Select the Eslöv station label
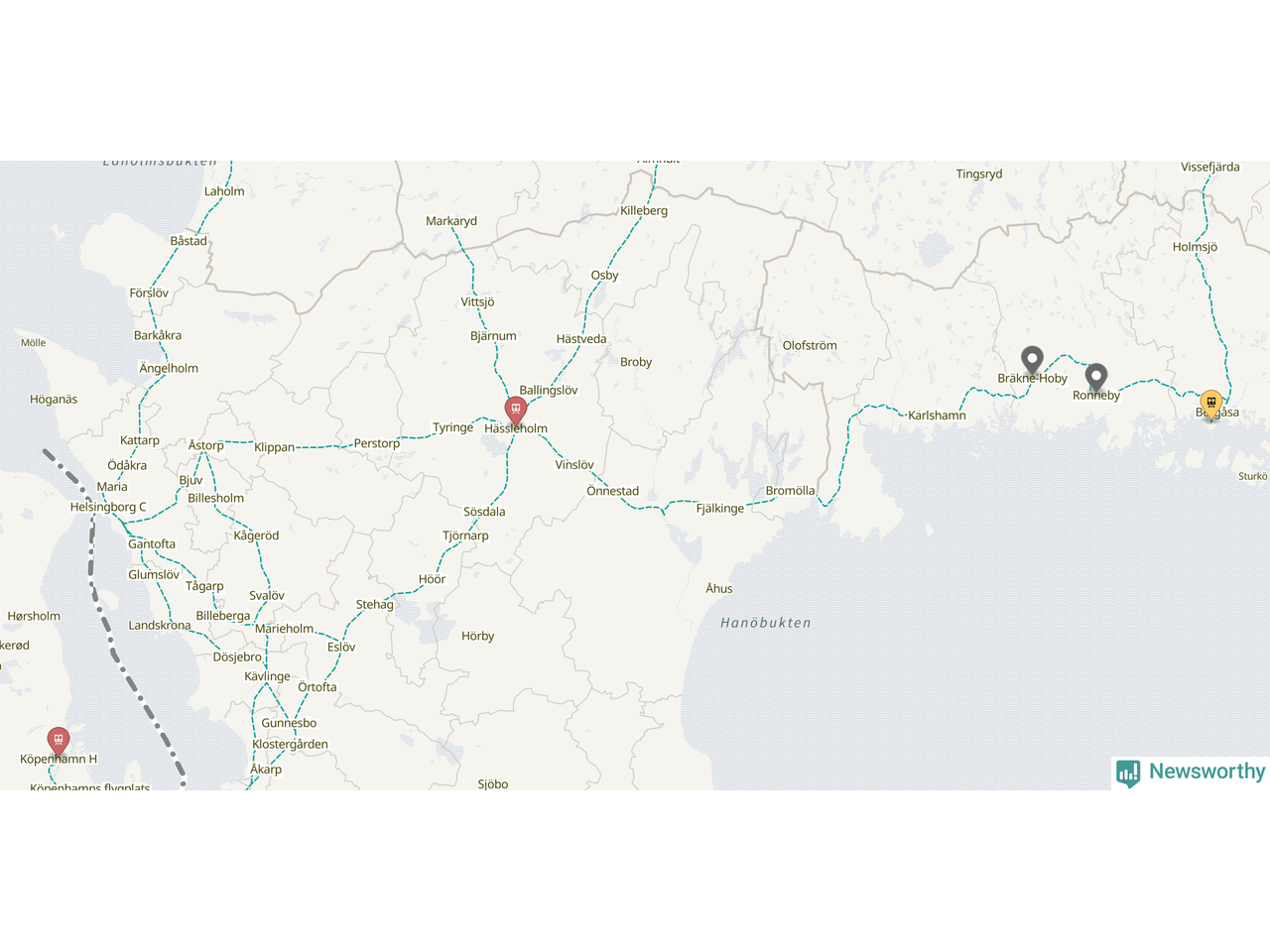 click(x=341, y=647)
